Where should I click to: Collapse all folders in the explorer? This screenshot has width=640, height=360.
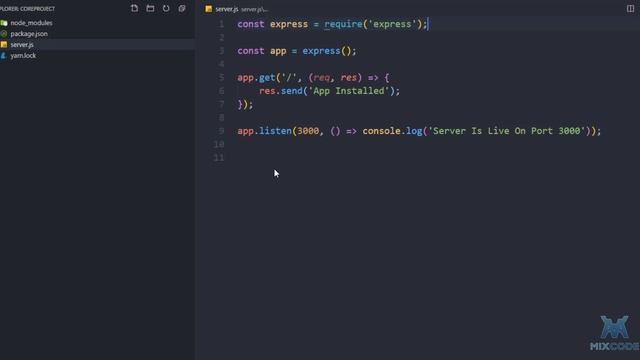pos(182,8)
